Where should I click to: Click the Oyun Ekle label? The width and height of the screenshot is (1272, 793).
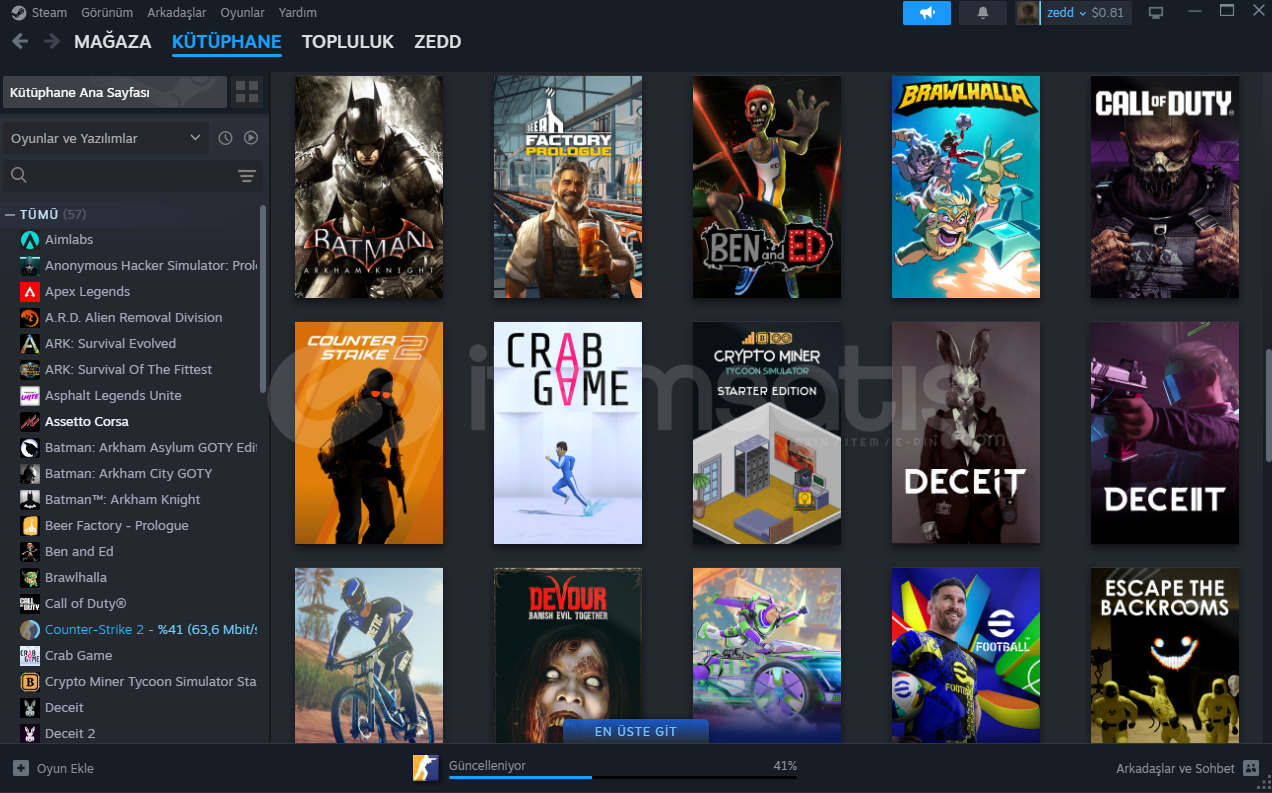(65, 768)
